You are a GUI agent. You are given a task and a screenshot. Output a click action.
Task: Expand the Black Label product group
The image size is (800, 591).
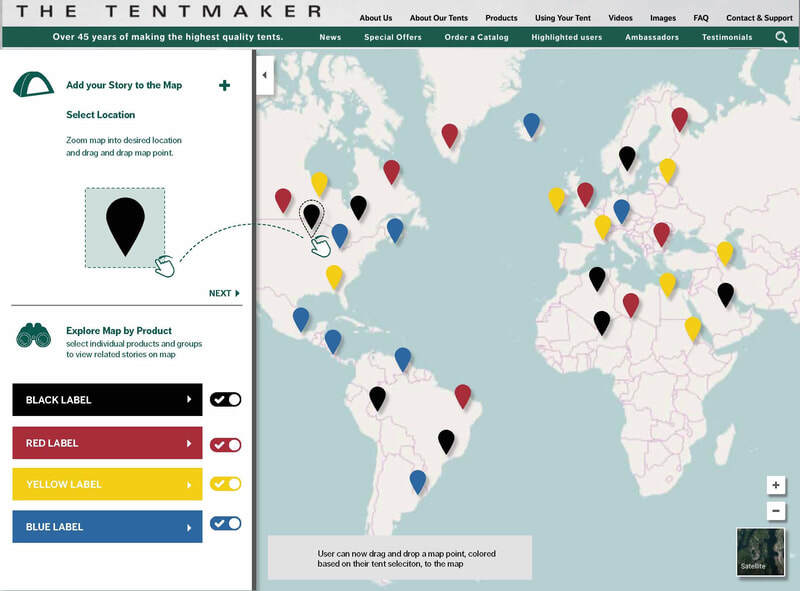point(107,400)
